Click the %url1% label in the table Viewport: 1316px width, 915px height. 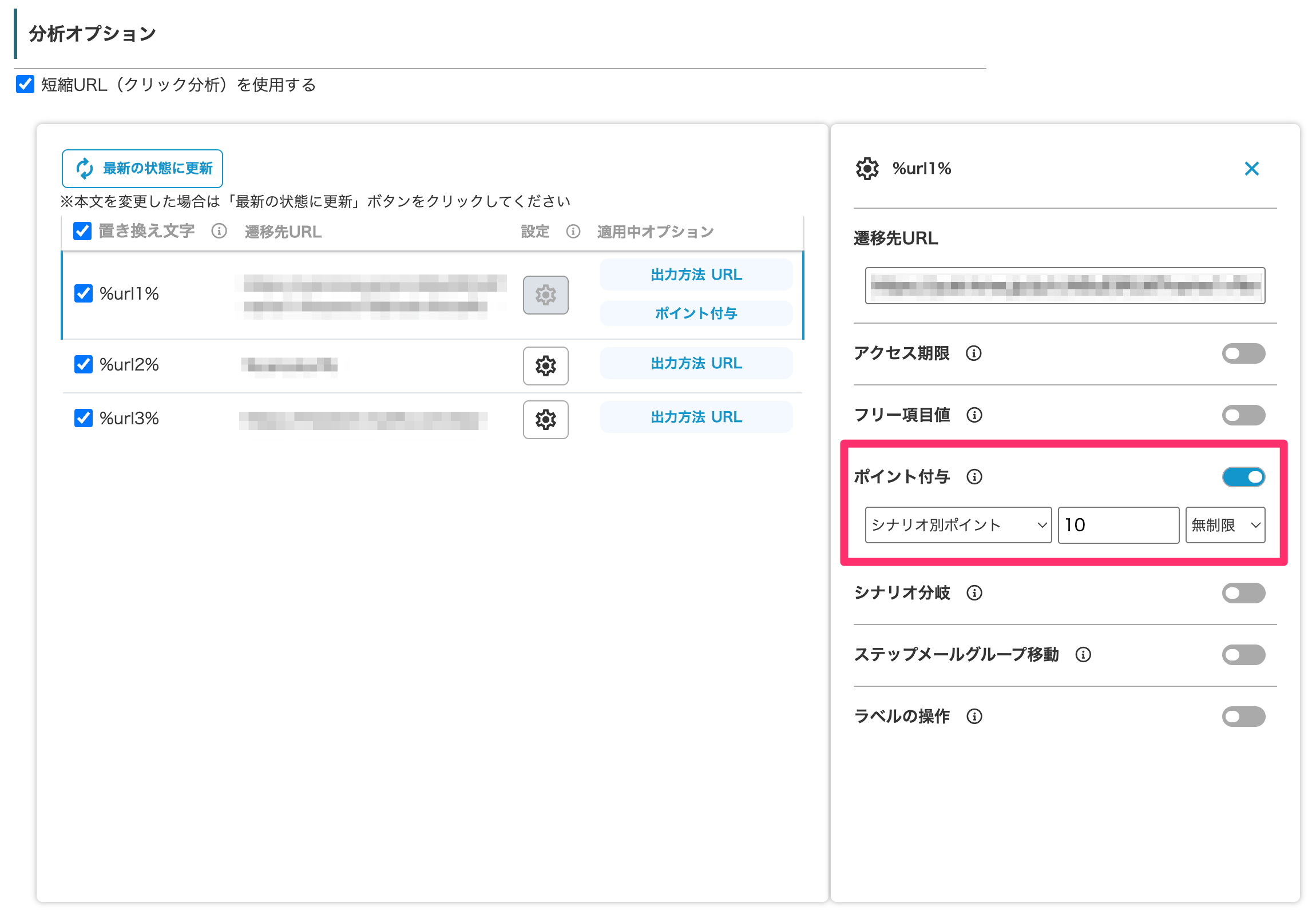[x=129, y=293]
